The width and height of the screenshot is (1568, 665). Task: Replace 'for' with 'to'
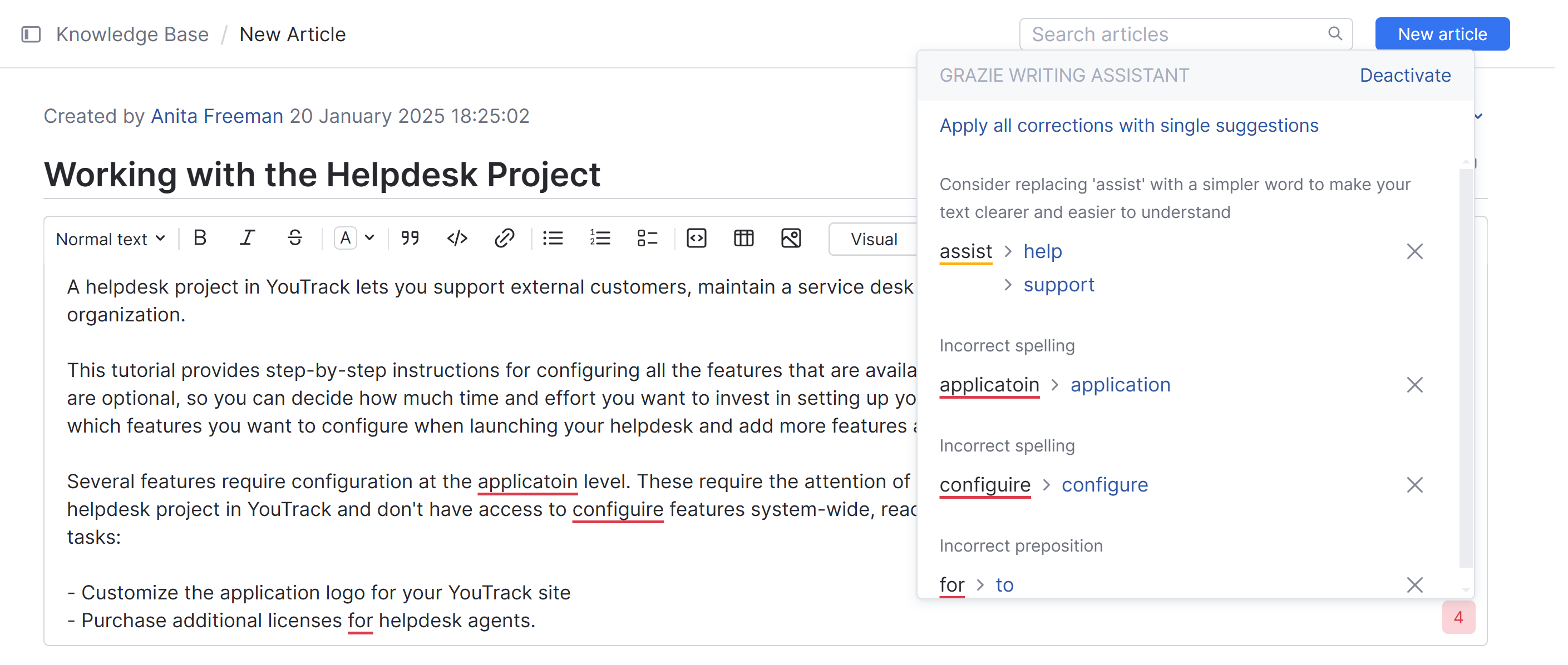point(1005,585)
